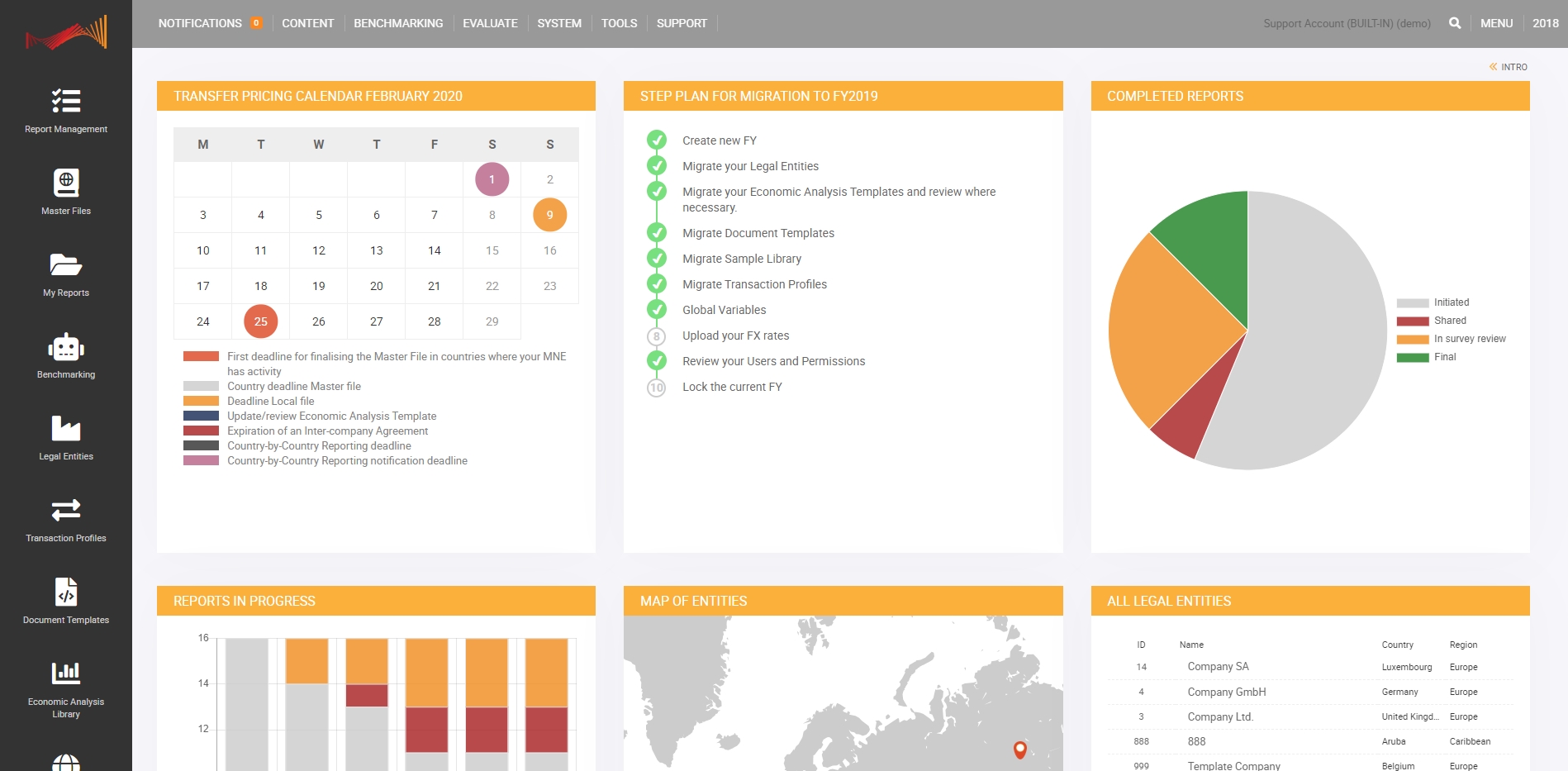Image resolution: width=1568 pixels, height=771 pixels.
Task: Change fiscal year 2018 selector
Action: coord(1546,23)
